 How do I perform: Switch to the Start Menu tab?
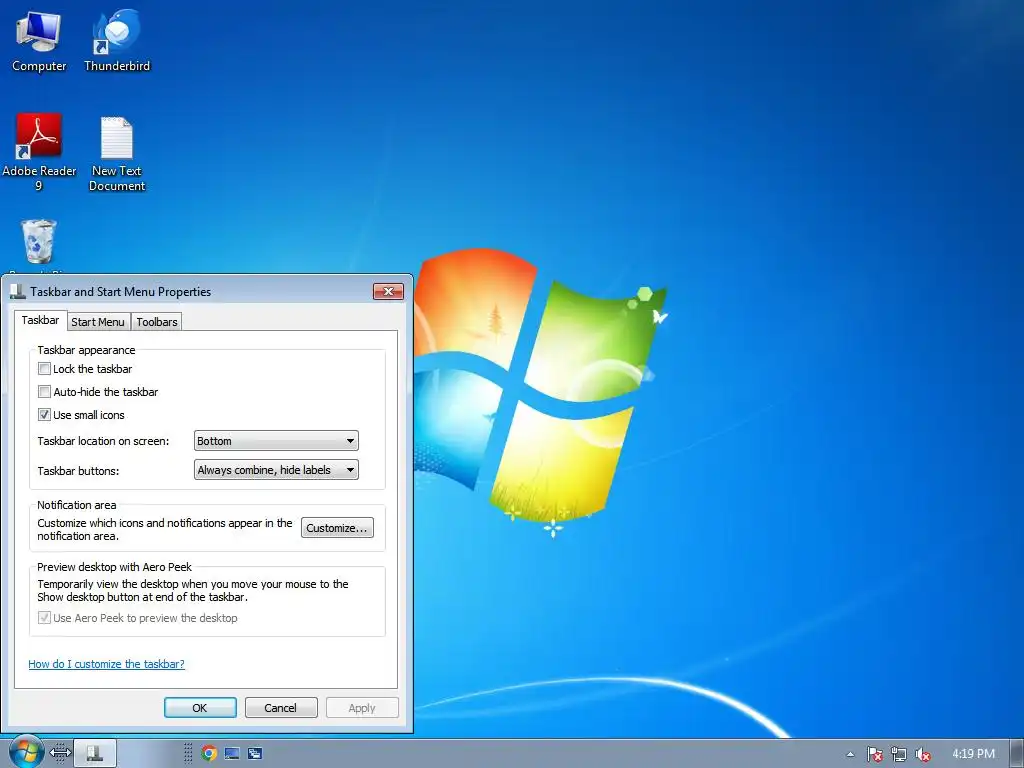(98, 322)
